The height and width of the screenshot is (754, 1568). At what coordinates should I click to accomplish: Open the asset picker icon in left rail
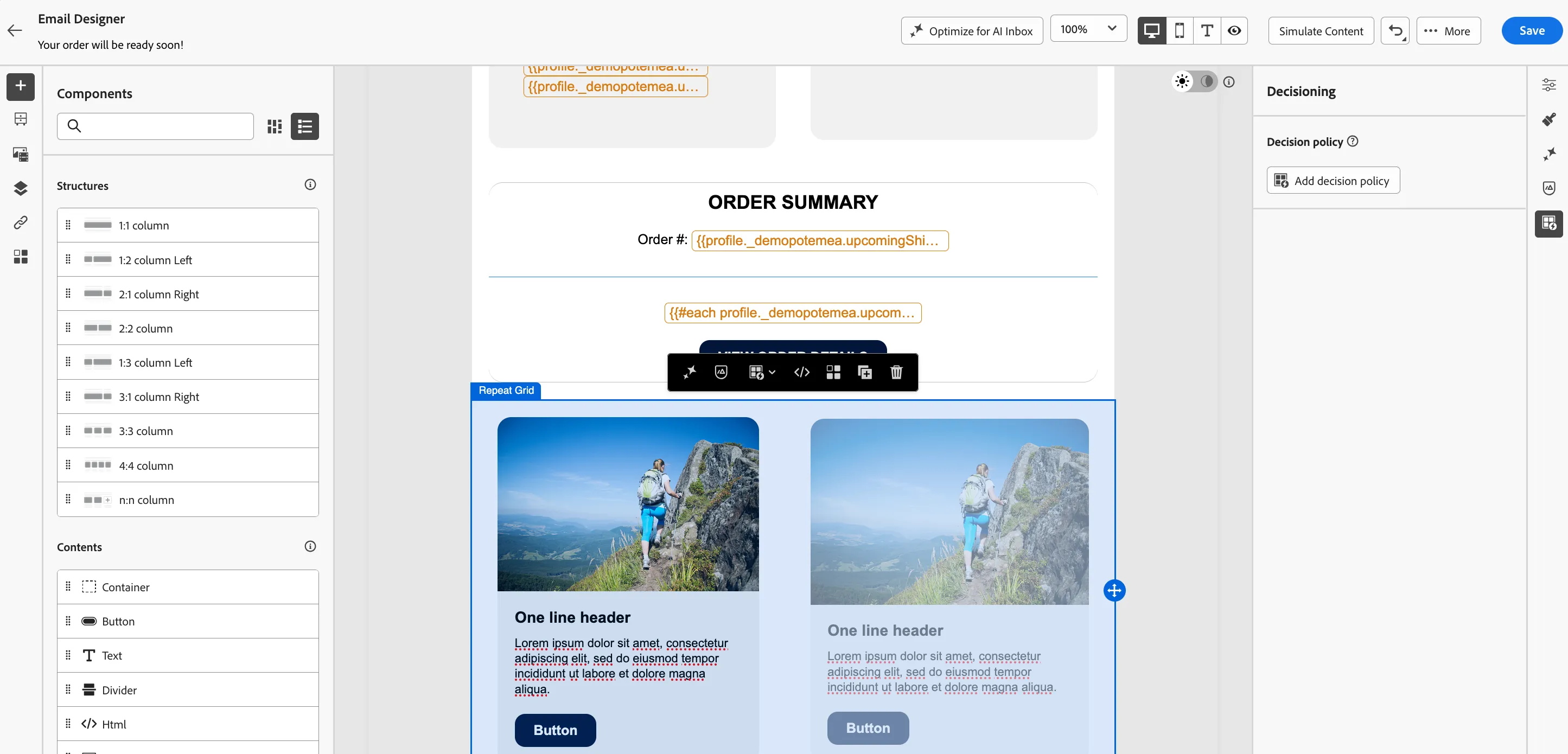pyautogui.click(x=21, y=154)
